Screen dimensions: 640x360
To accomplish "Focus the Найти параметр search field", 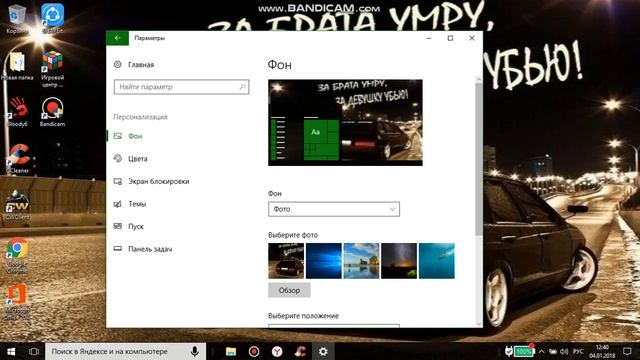I will 182,87.
